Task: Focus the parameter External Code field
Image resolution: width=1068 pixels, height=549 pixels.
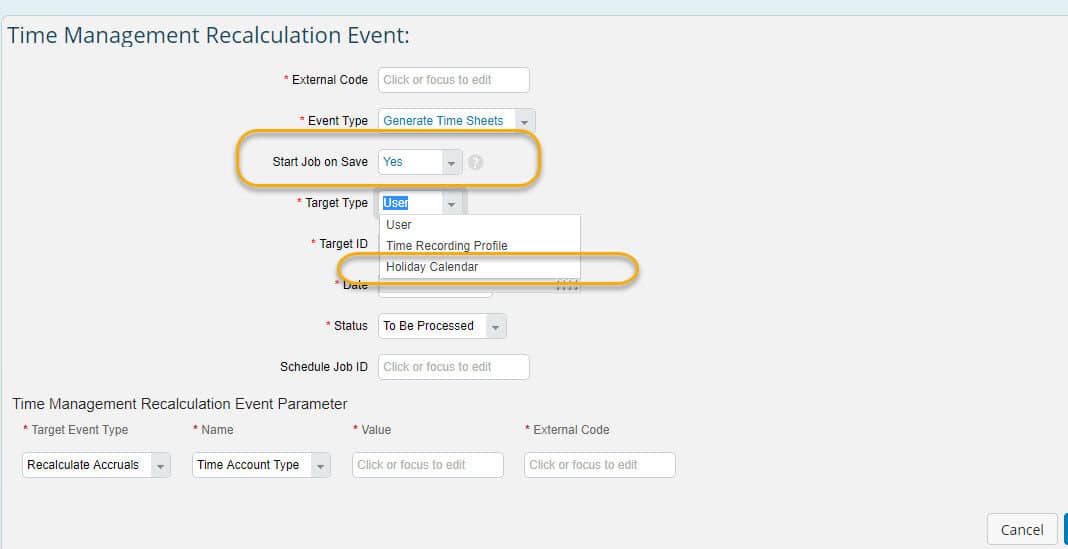Action: click(599, 465)
